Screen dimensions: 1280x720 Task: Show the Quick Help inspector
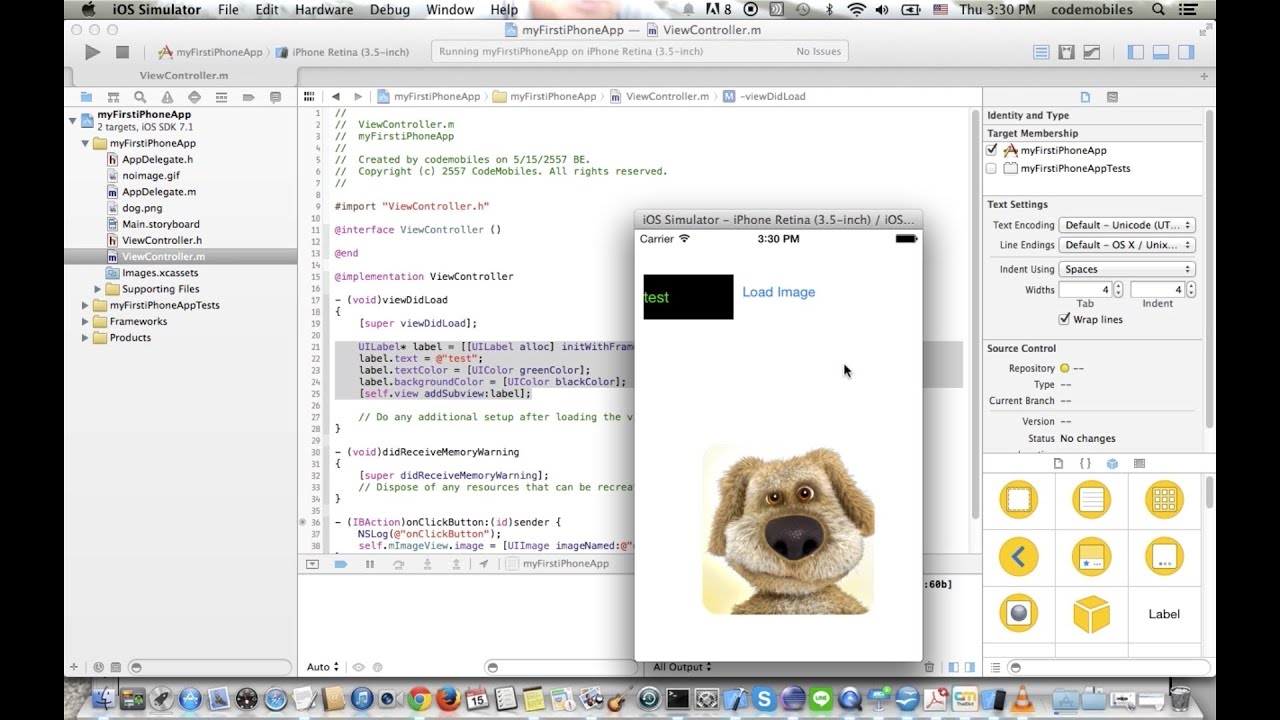click(x=1112, y=97)
